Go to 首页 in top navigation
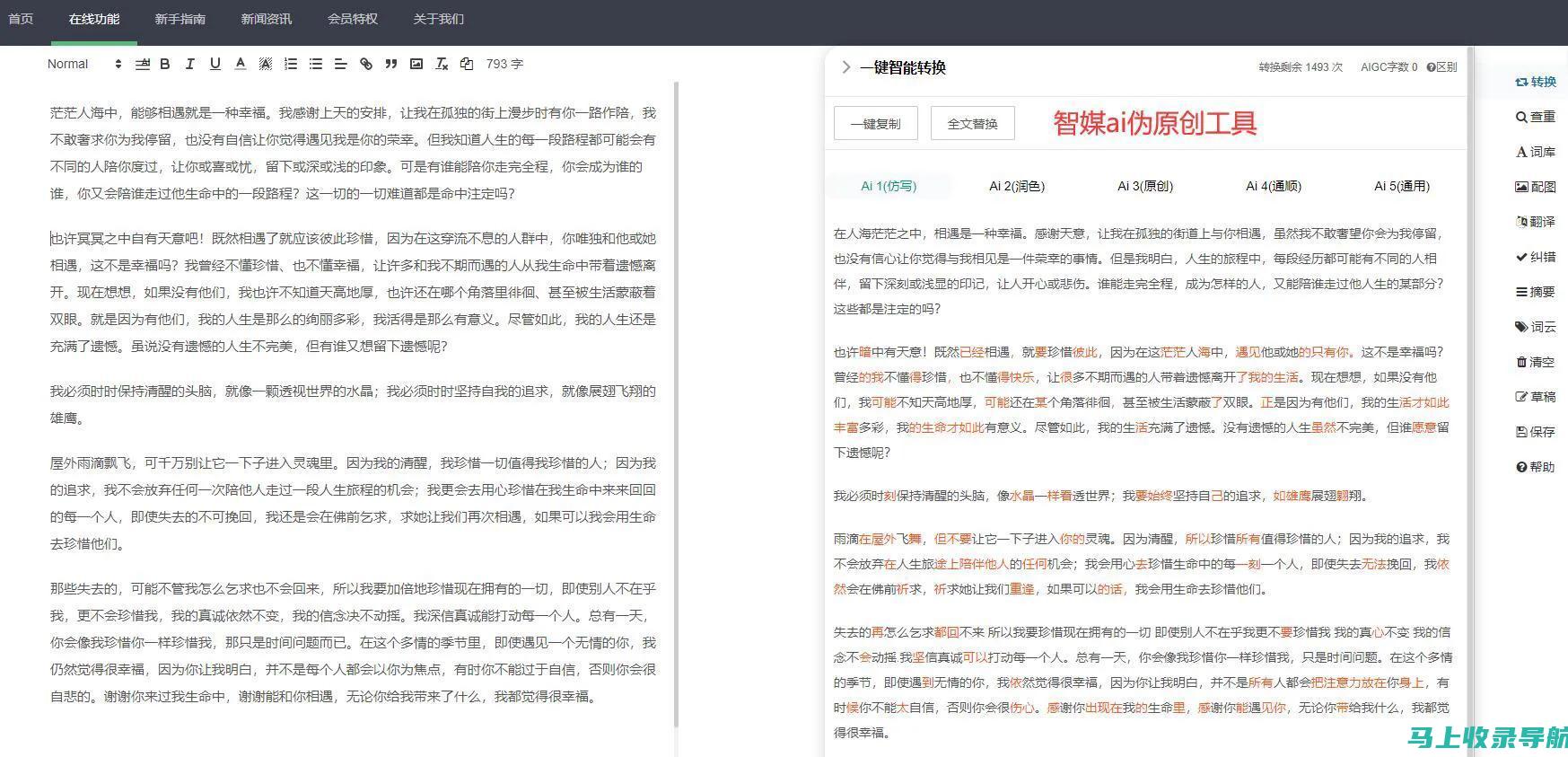Viewport: 1568px width, 757px height. point(21,19)
